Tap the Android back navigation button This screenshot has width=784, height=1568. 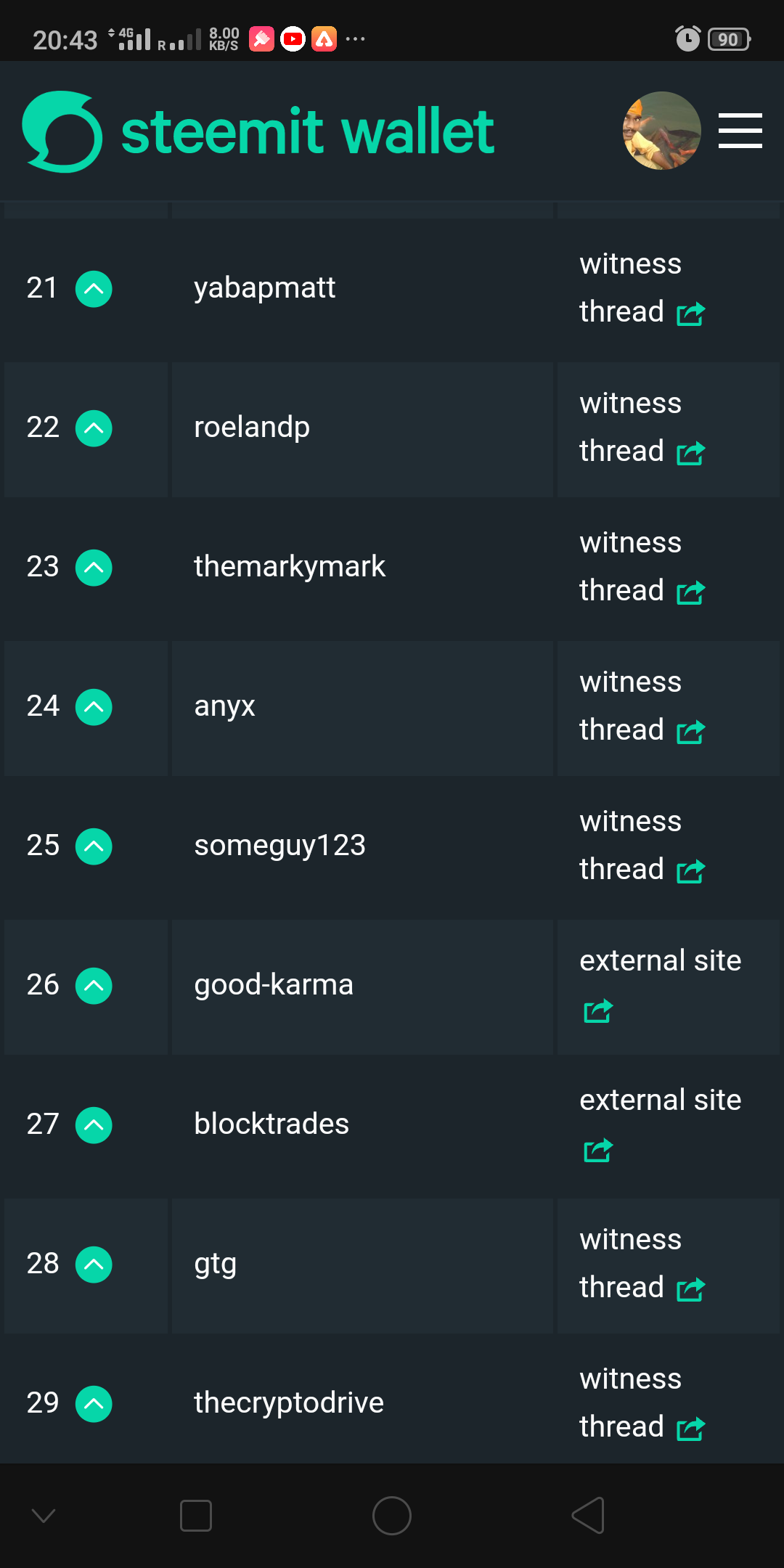[588, 1516]
